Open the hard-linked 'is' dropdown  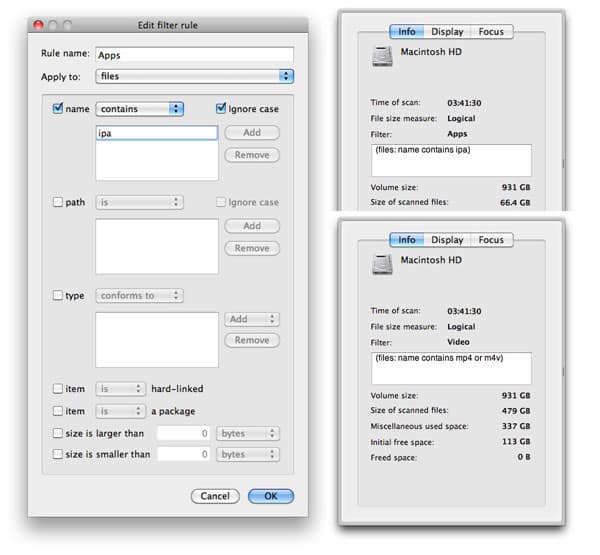(x=121, y=389)
